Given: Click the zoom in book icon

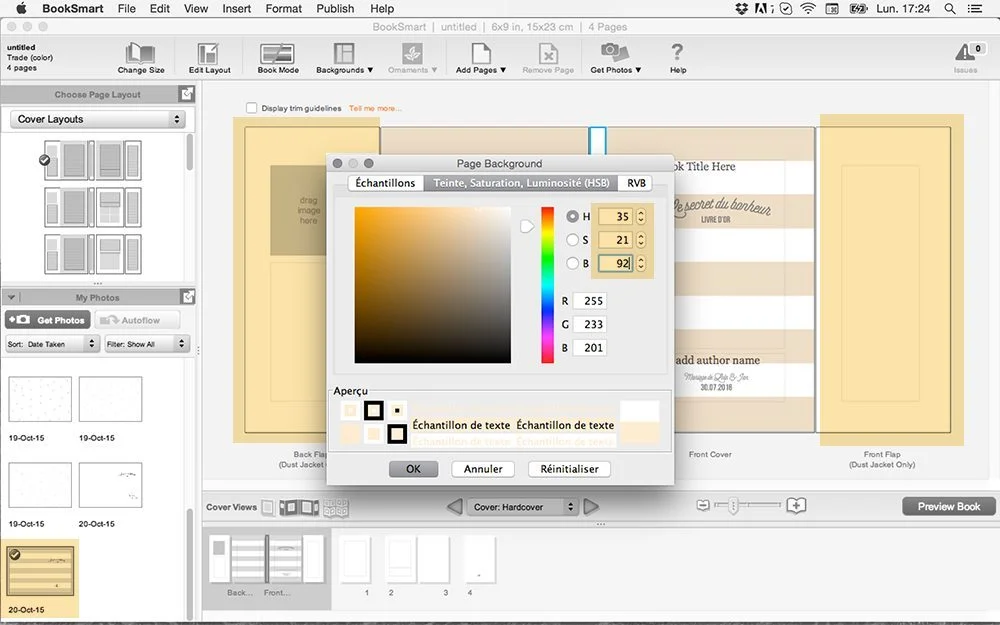Looking at the screenshot, I should pyautogui.click(x=796, y=506).
